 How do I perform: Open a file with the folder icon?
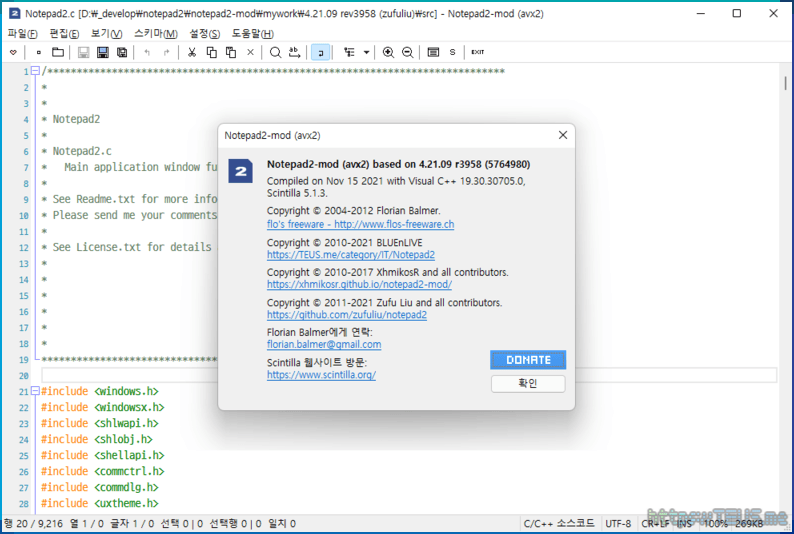(x=58, y=52)
